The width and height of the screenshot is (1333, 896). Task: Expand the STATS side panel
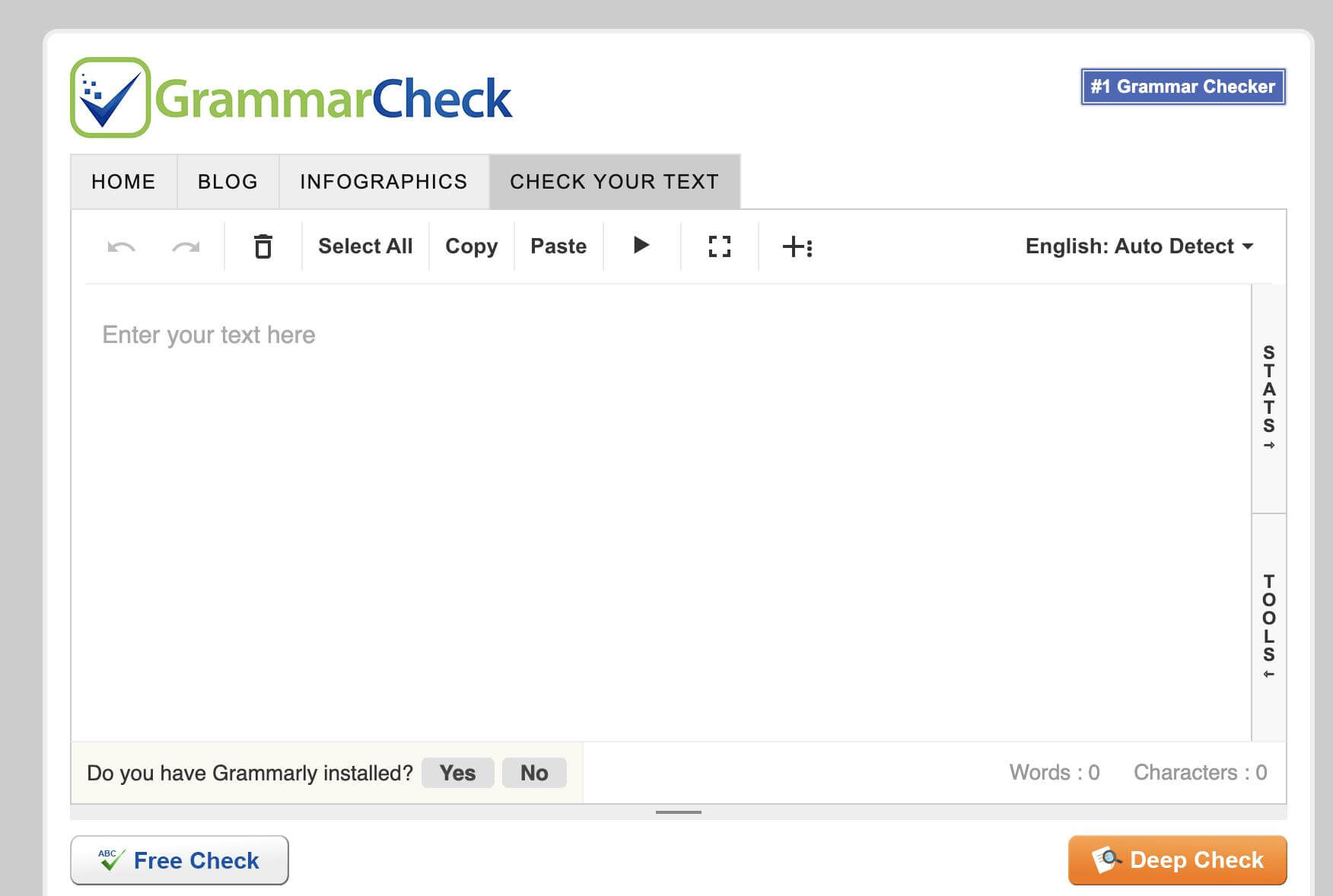(x=1269, y=399)
